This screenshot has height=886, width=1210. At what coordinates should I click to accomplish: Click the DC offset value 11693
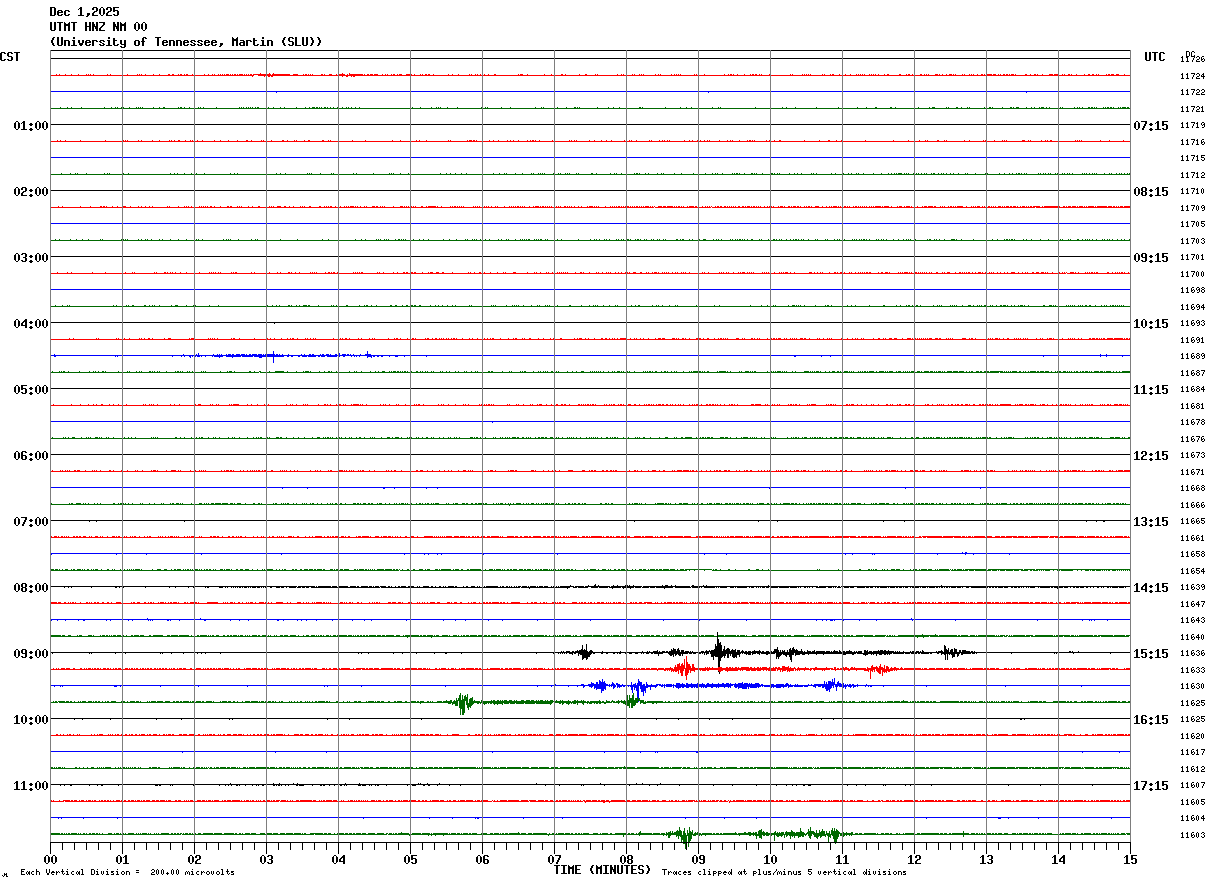coord(1192,324)
